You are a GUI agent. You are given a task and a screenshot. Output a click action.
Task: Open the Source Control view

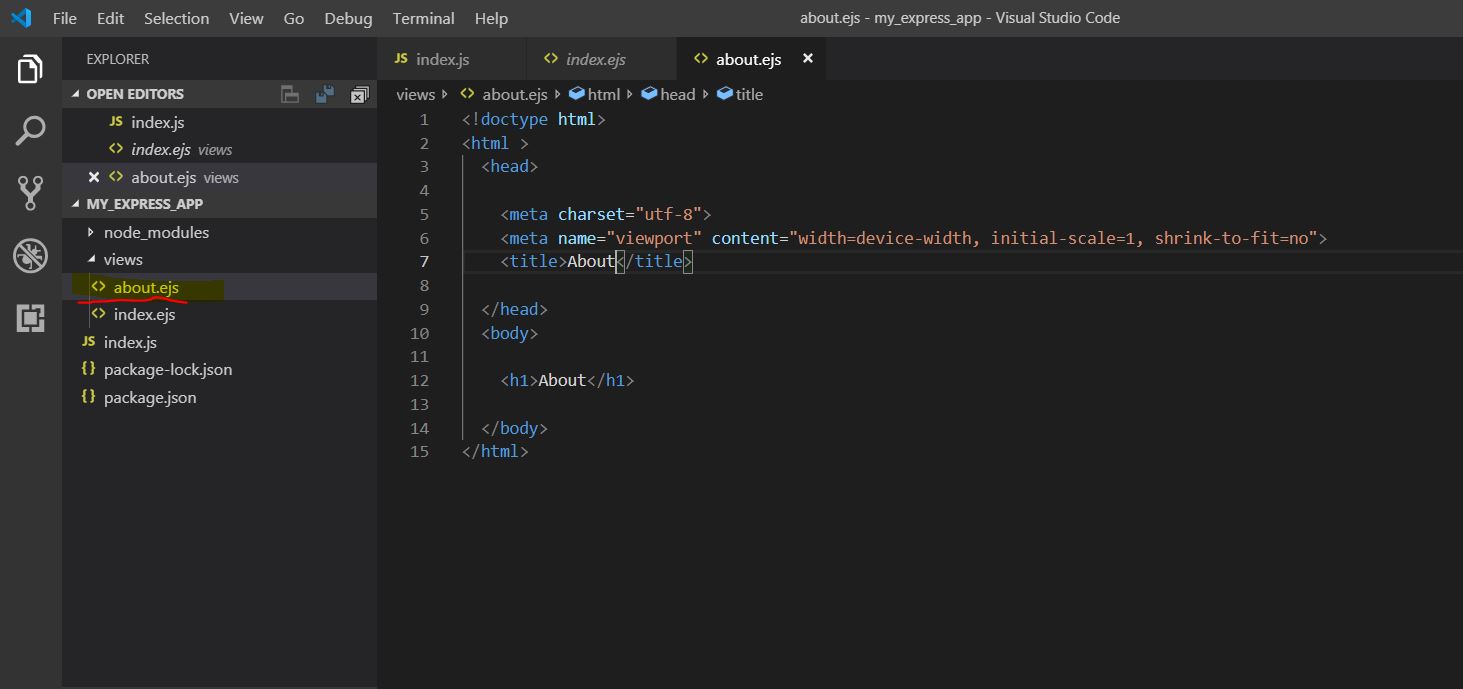tap(30, 190)
